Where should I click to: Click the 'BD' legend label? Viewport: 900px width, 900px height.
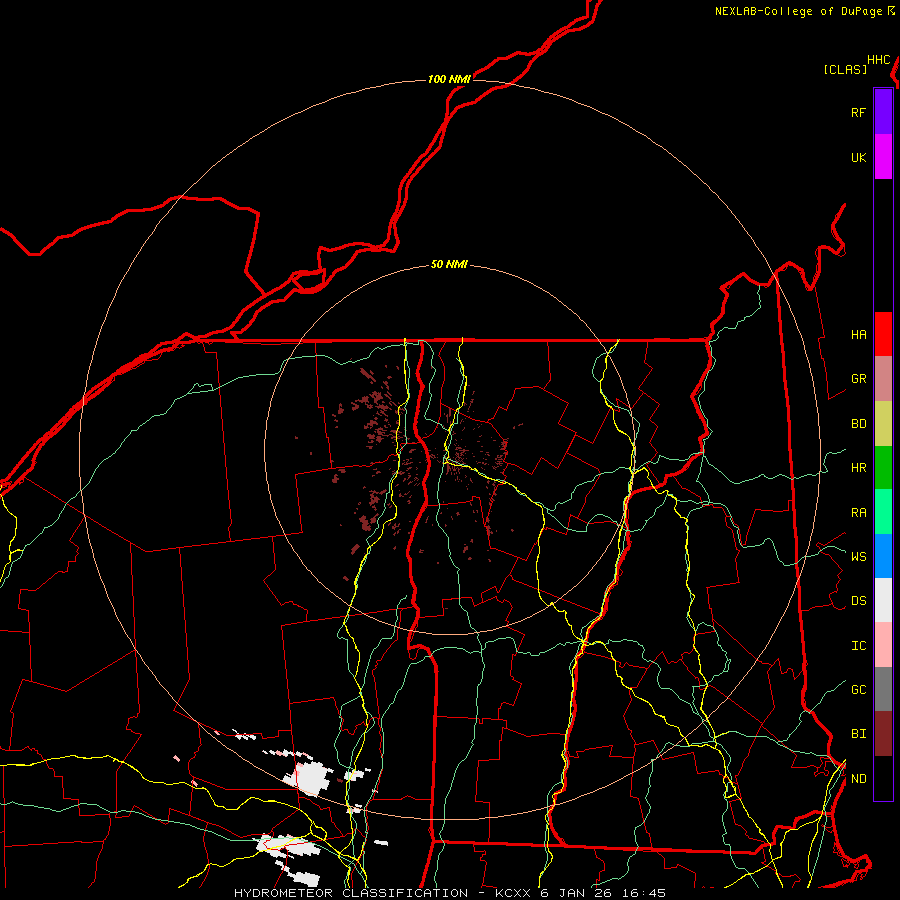[858, 424]
